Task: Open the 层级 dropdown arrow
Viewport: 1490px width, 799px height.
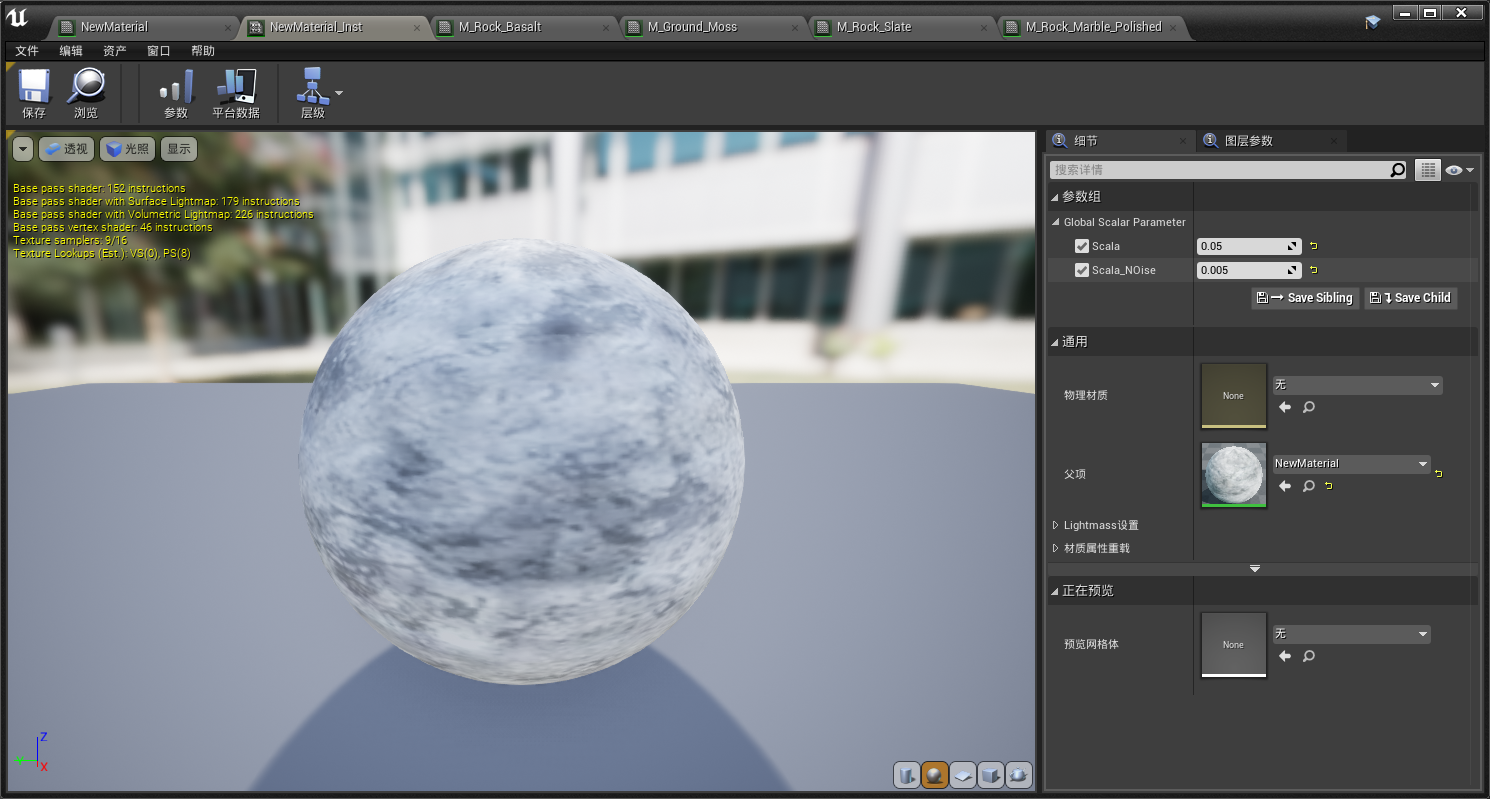Action: (x=339, y=93)
